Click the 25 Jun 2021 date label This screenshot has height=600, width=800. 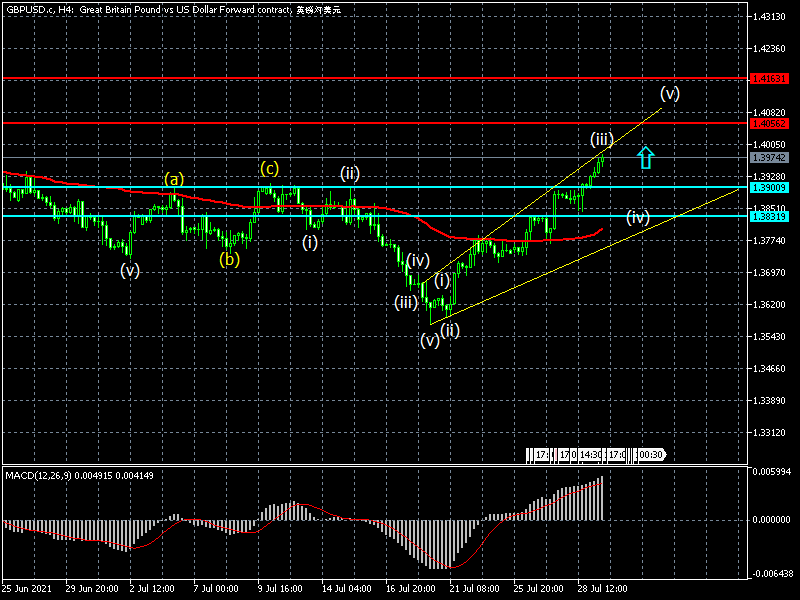(27, 587)
